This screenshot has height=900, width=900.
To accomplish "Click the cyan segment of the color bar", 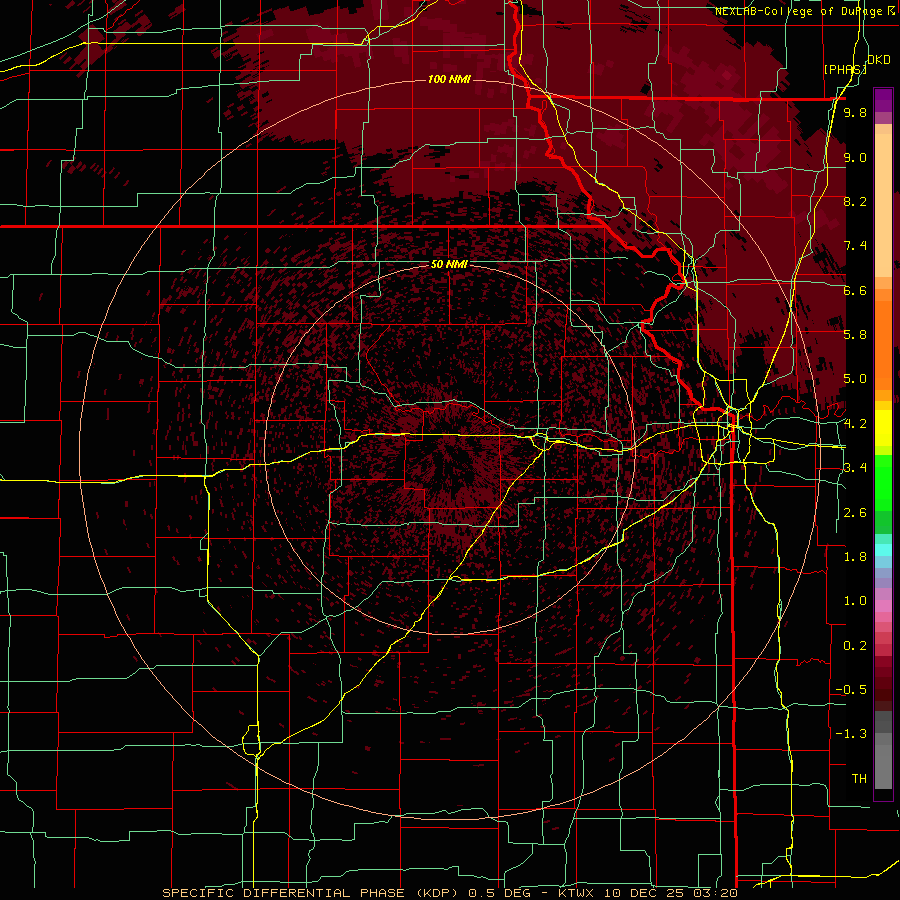I will [x=883, y=550].
